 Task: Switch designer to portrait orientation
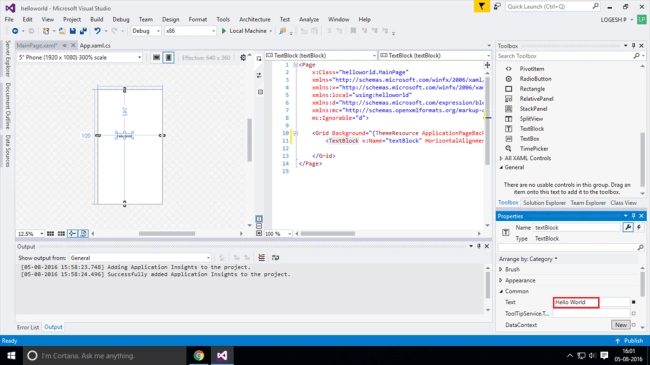(168, 58)
